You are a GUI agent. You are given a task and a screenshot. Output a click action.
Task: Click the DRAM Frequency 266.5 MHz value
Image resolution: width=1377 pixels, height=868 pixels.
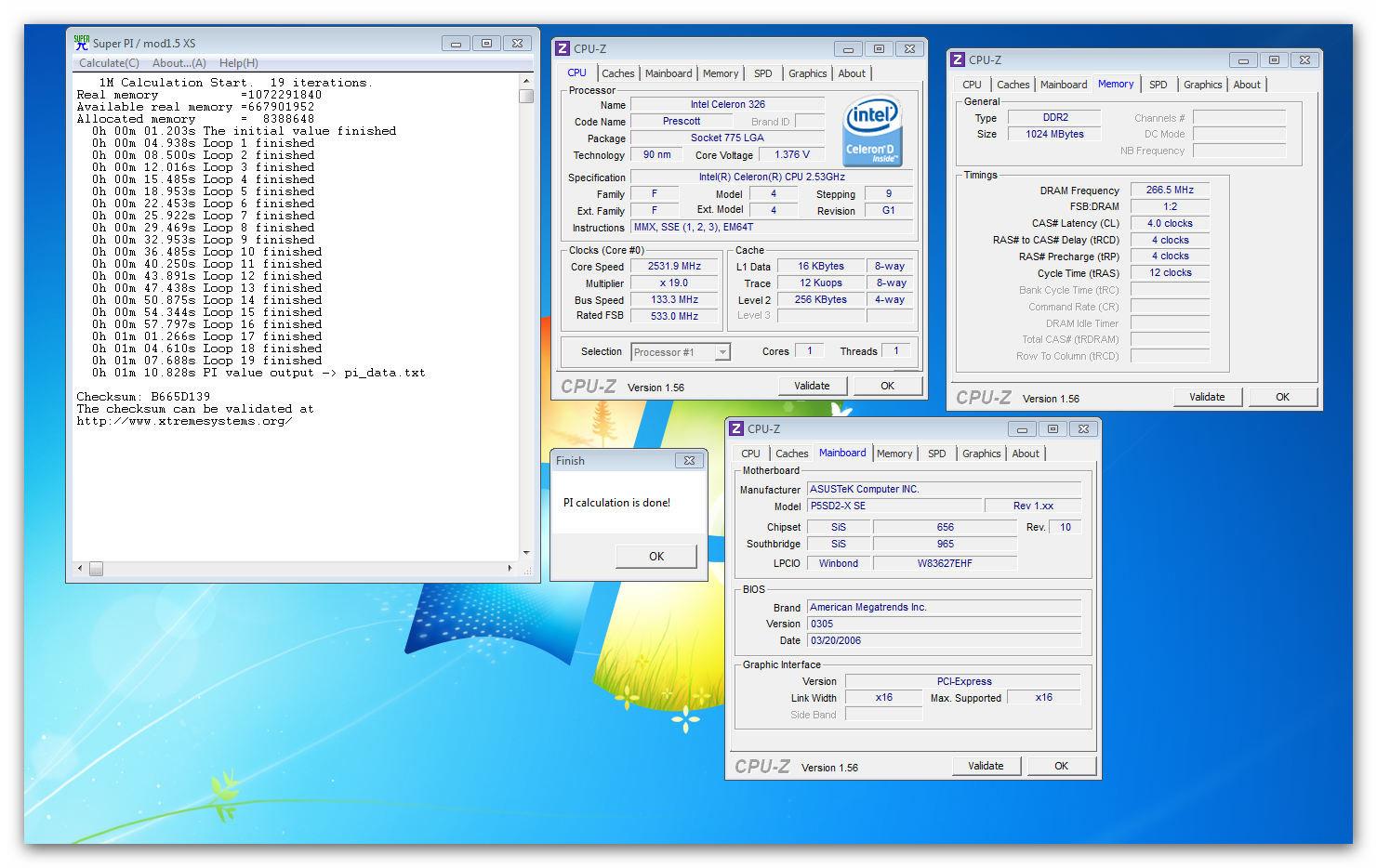(1170, 190)
